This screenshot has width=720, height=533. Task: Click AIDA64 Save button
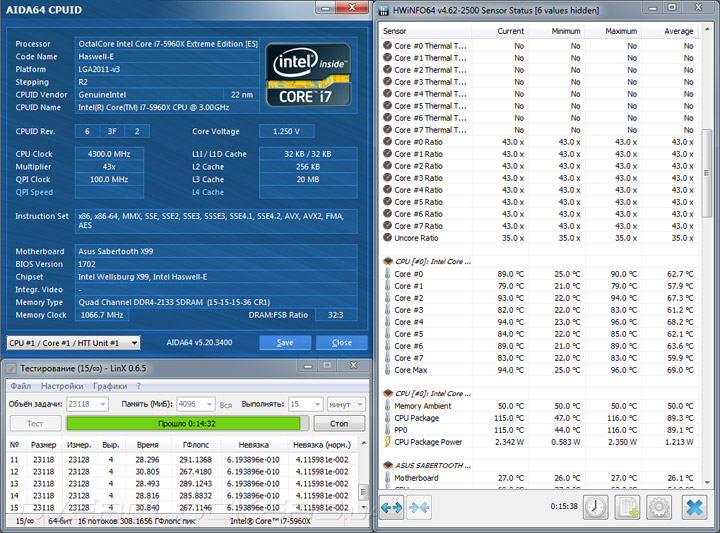(x=285, y=343)
